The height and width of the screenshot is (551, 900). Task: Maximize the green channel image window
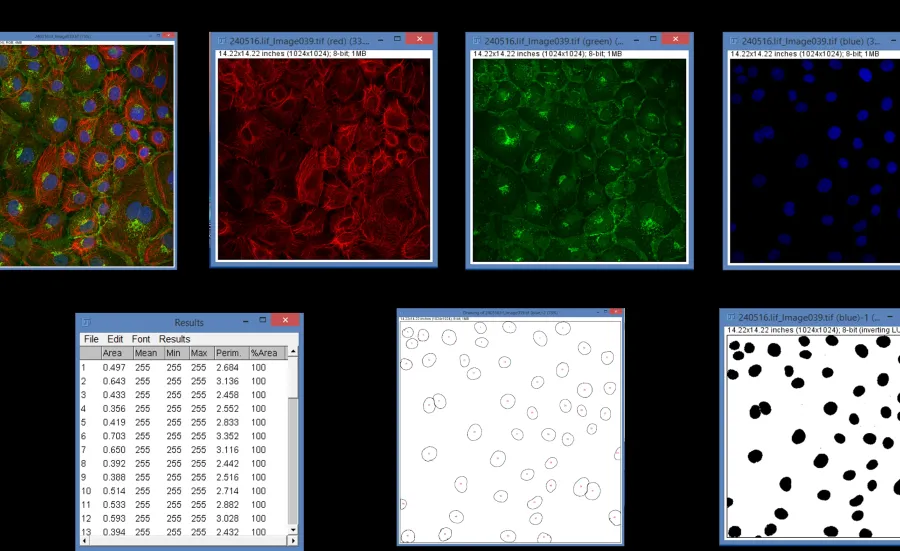[654, 40]
